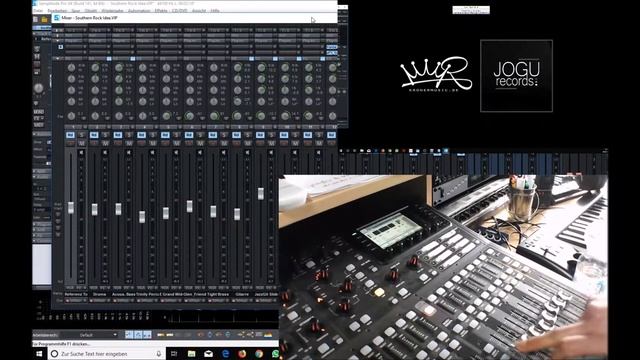Open the Datei menu
This screenshot has height=360, width=640.
[x=38, y=11]
